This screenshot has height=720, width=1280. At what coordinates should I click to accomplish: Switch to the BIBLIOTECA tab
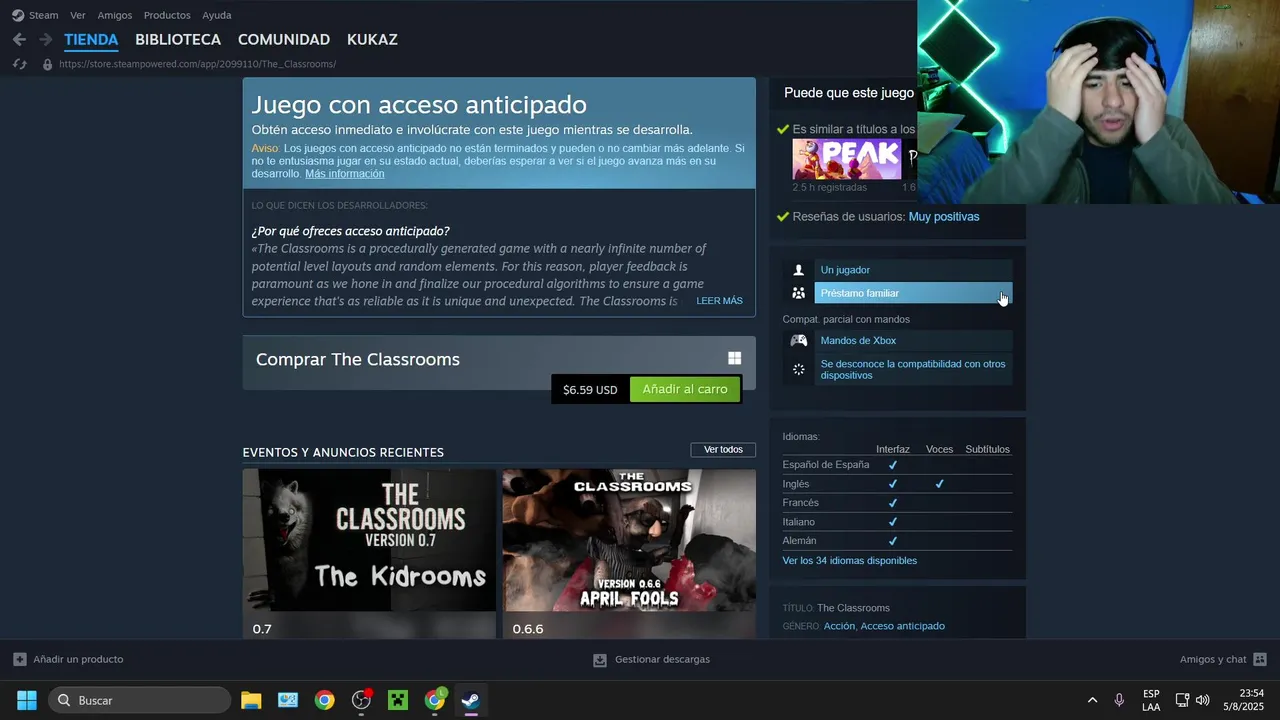tap(178, 40)
